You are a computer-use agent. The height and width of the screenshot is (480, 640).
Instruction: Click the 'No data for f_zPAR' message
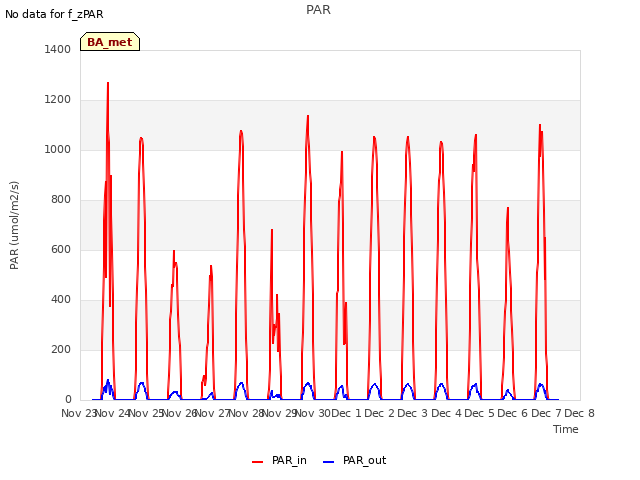pyautogui.click(x=54, y=14)
